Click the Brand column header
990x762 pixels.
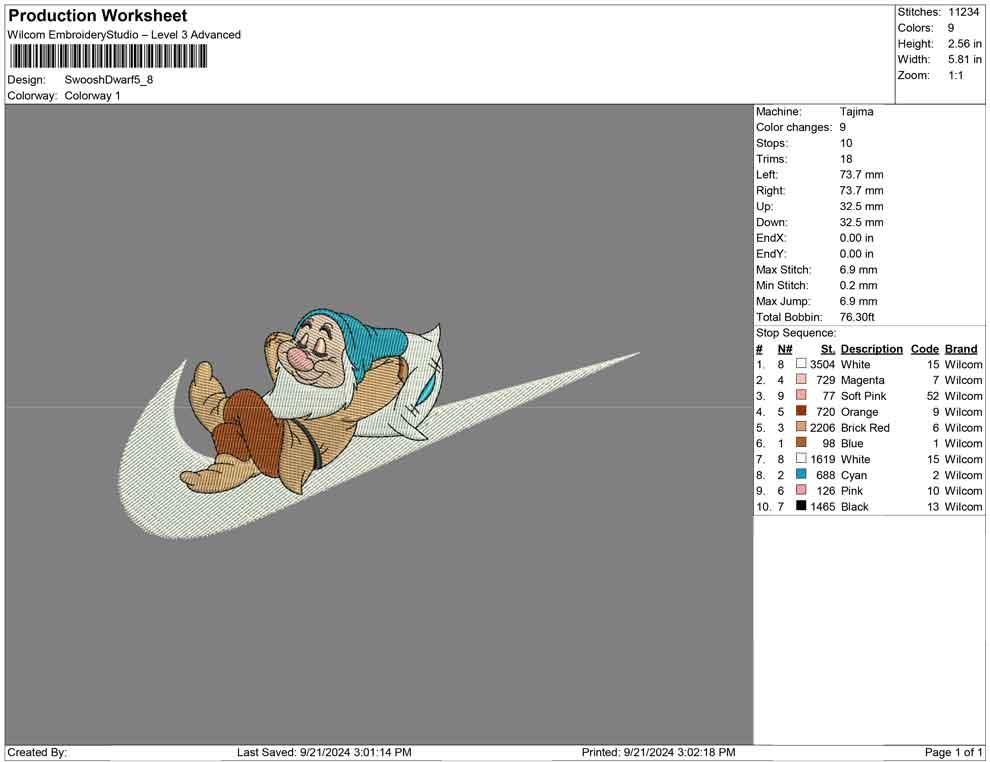click(x=960, y=349)
